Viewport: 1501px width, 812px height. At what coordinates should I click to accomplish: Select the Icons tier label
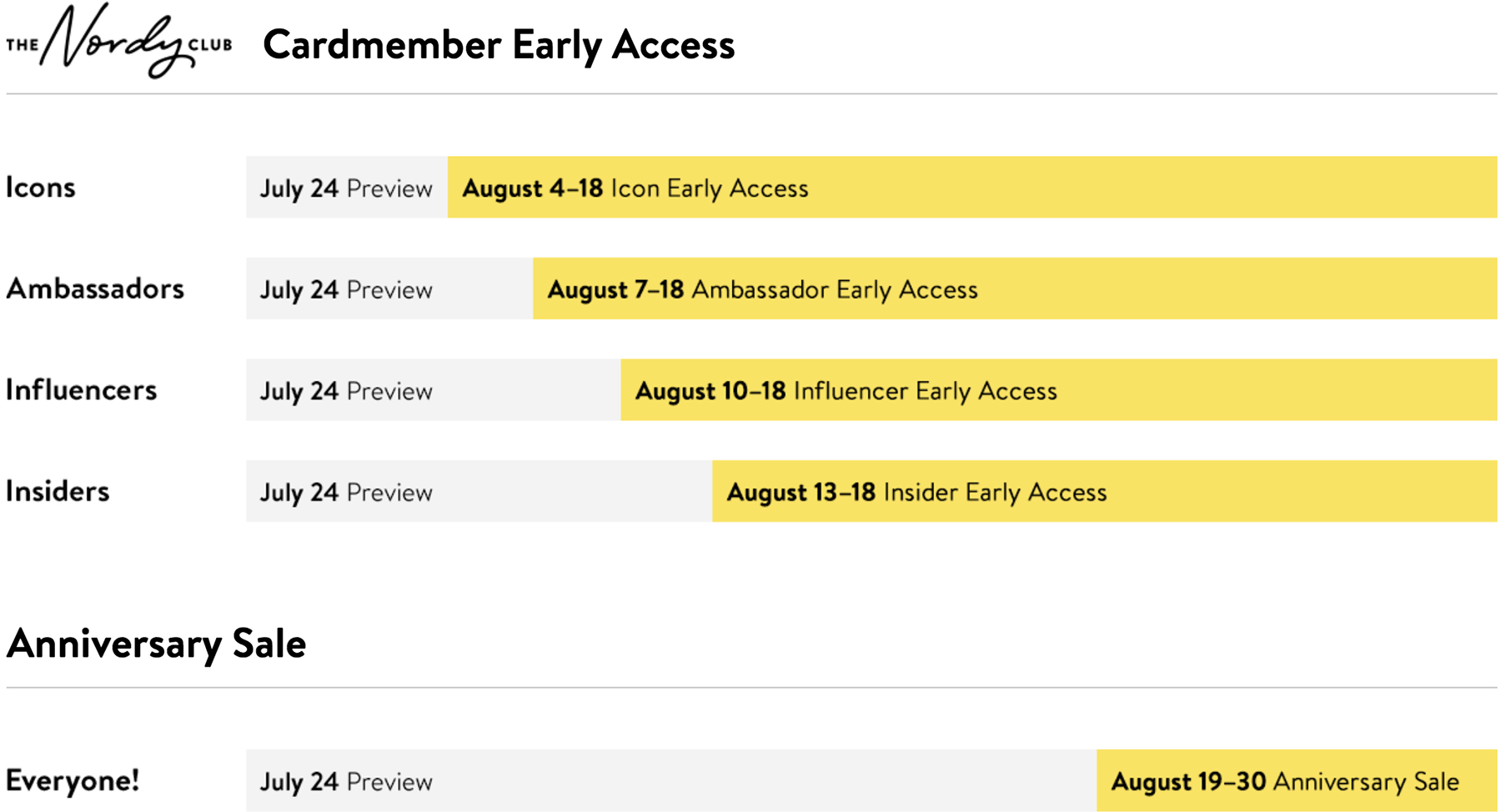pos(41,188)
